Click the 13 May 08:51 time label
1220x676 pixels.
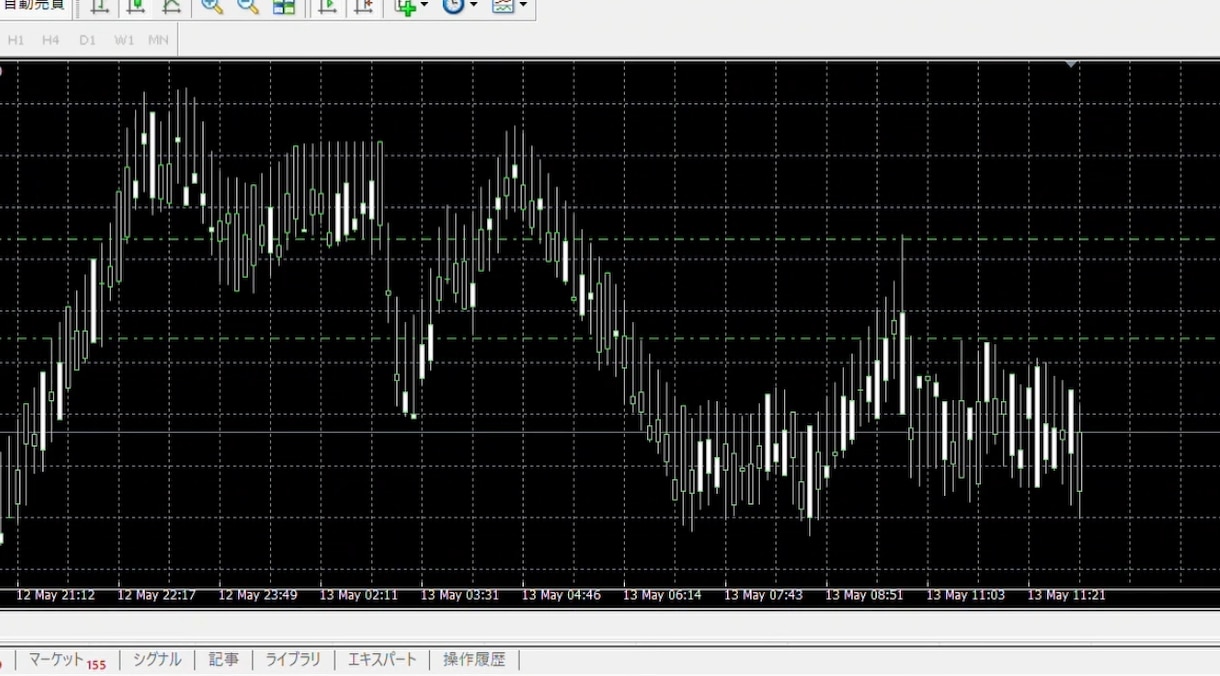[x=864, y=595]
